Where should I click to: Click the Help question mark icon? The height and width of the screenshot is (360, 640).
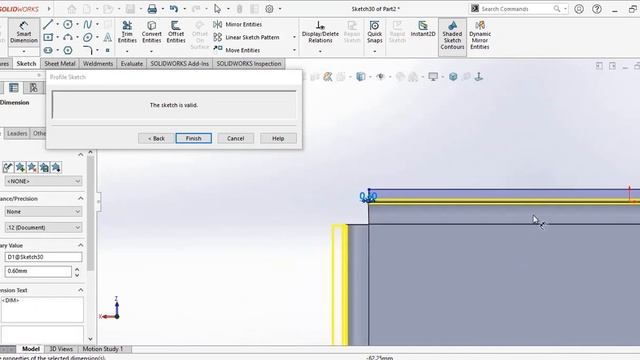(x=597, y=9)
